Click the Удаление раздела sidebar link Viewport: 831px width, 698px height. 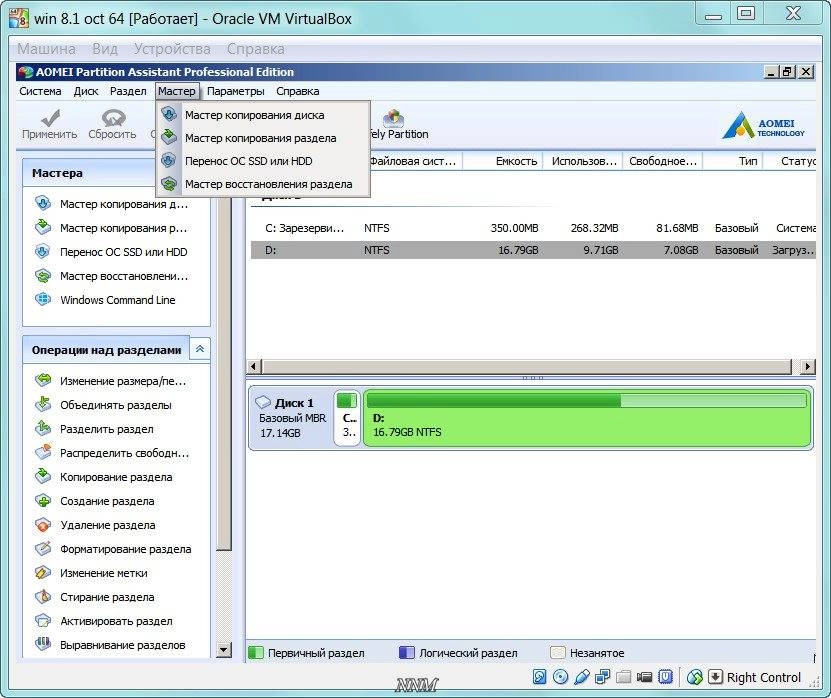click(x=108, y=525)
